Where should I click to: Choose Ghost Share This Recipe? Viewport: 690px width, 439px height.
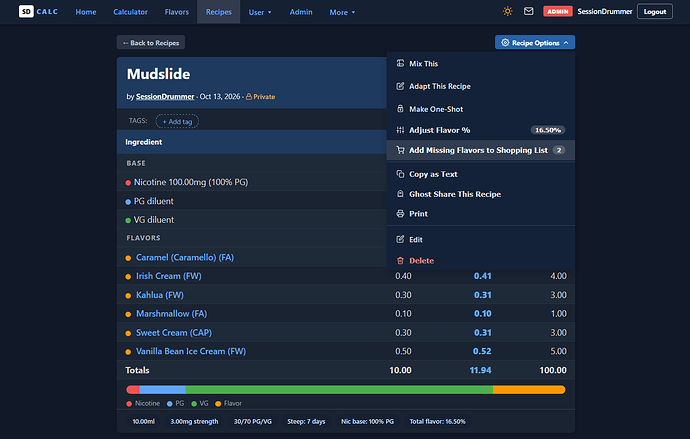tap(481, 194)
